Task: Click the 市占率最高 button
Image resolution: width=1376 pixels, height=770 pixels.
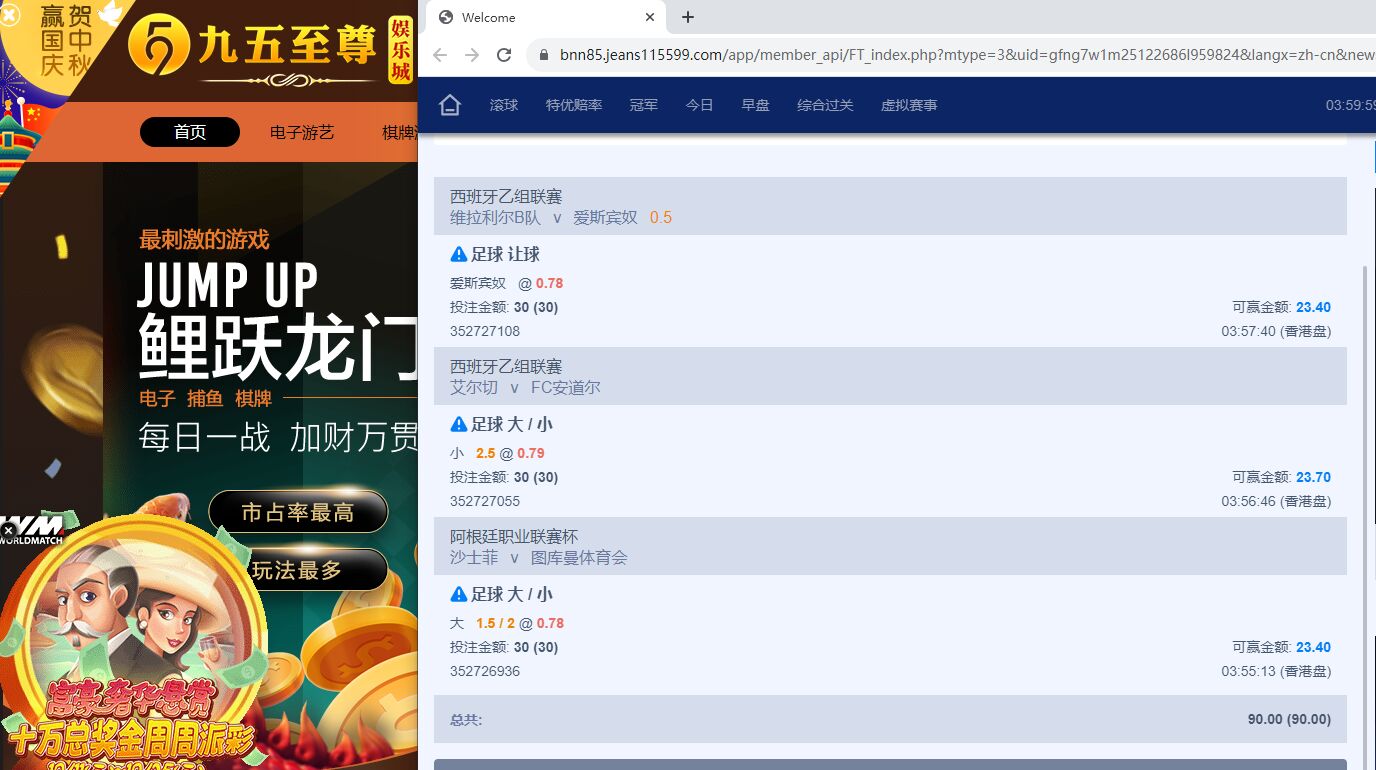Action: tap(298, 512)
